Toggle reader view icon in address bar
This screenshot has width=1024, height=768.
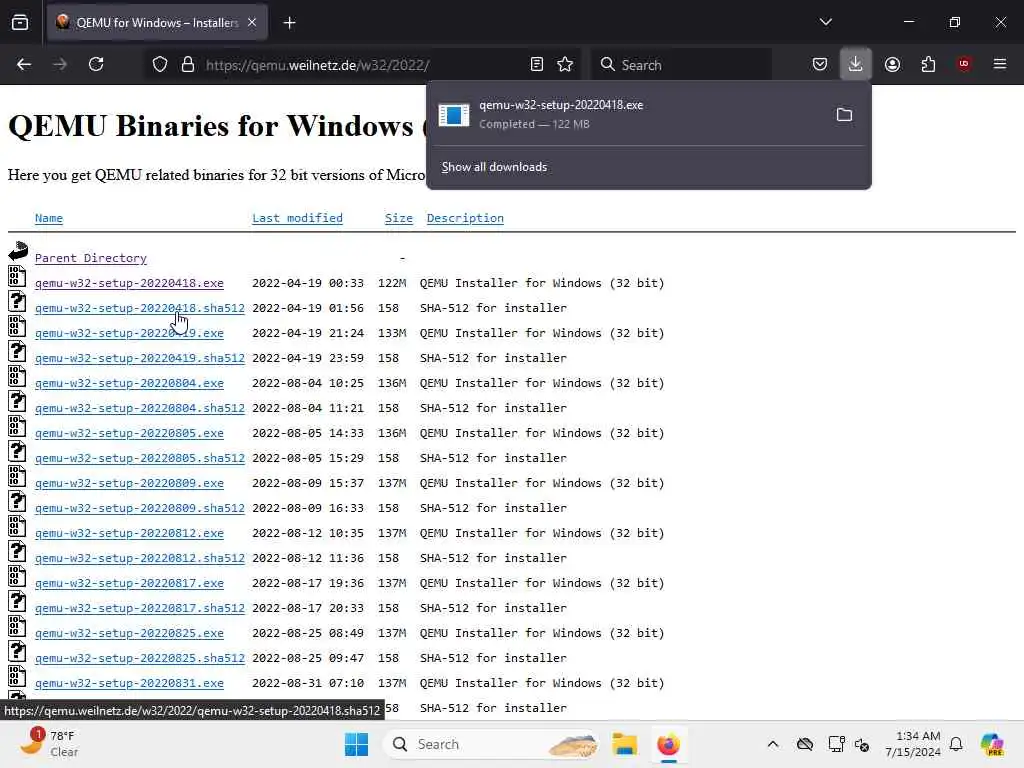click(x=537, y=64)
